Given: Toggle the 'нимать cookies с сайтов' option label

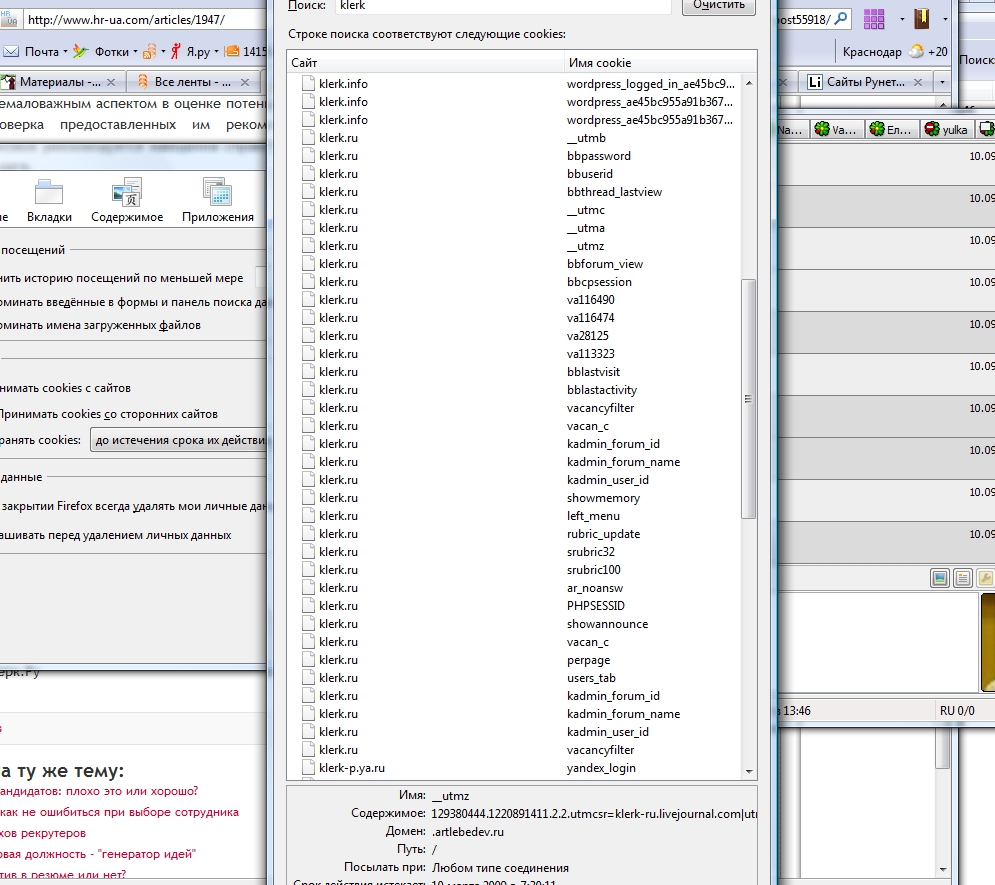Looking at the screenshot, I should [65, 388].
